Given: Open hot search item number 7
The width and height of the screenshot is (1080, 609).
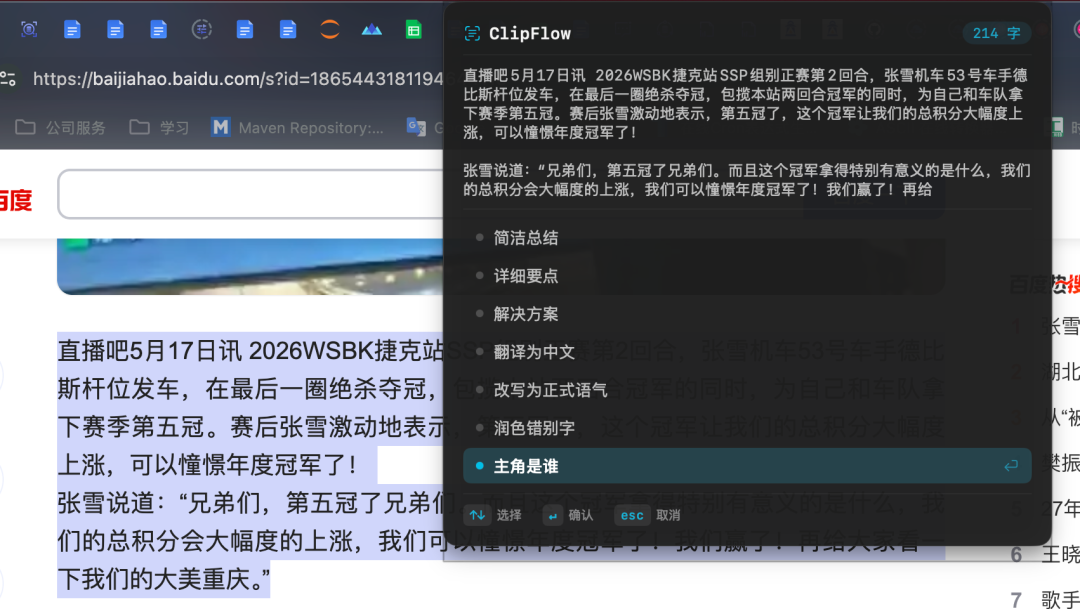Looking at the screenshot, I should click(x=1045, y=599).
